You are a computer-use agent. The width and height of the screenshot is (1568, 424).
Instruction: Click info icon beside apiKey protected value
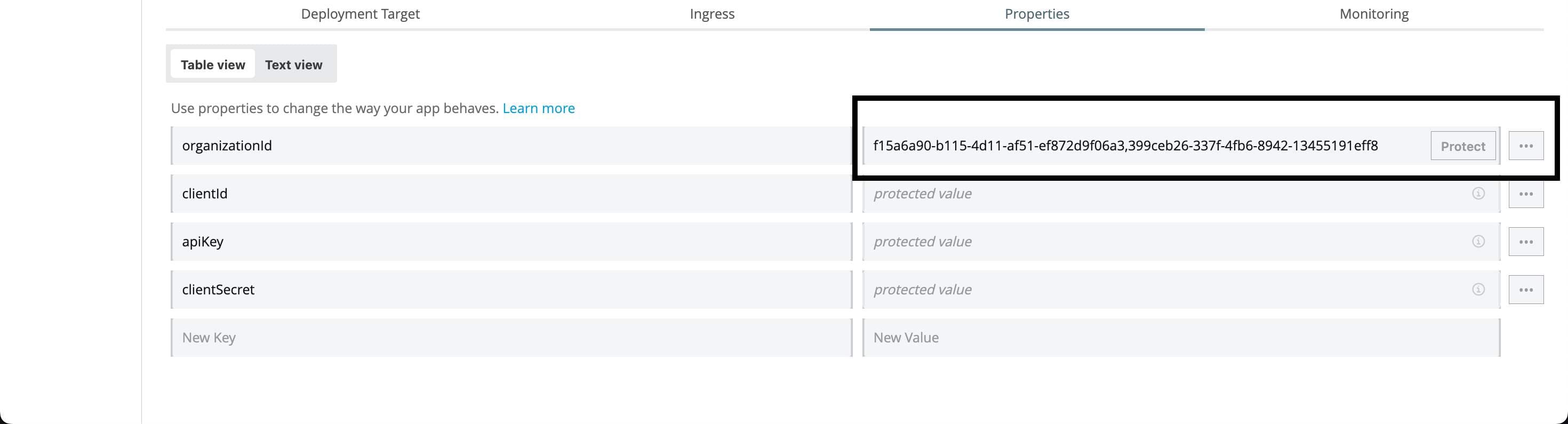click(1479, 241)
